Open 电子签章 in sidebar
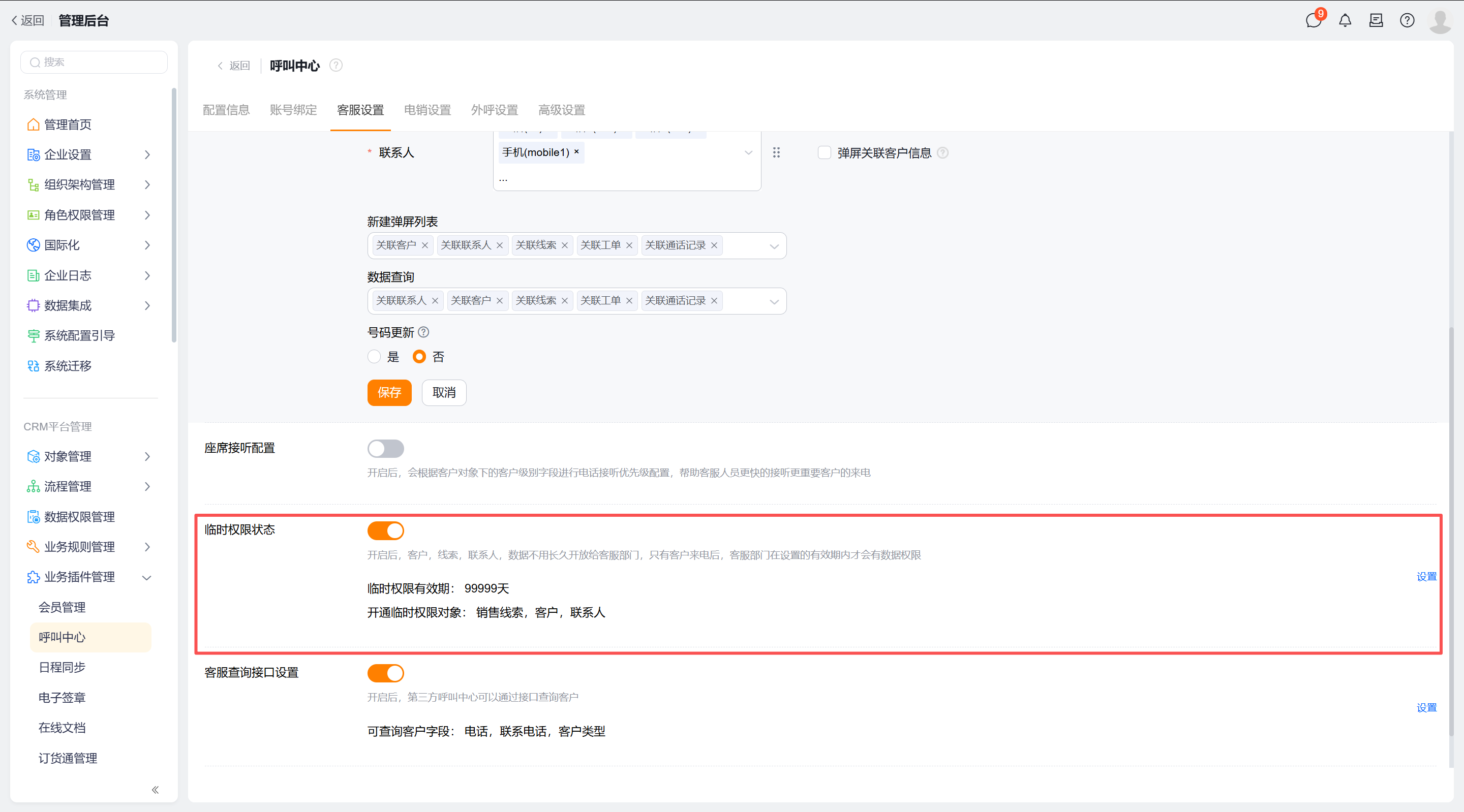The height and width of the screenshot is (812, 1464). [62, 698]
